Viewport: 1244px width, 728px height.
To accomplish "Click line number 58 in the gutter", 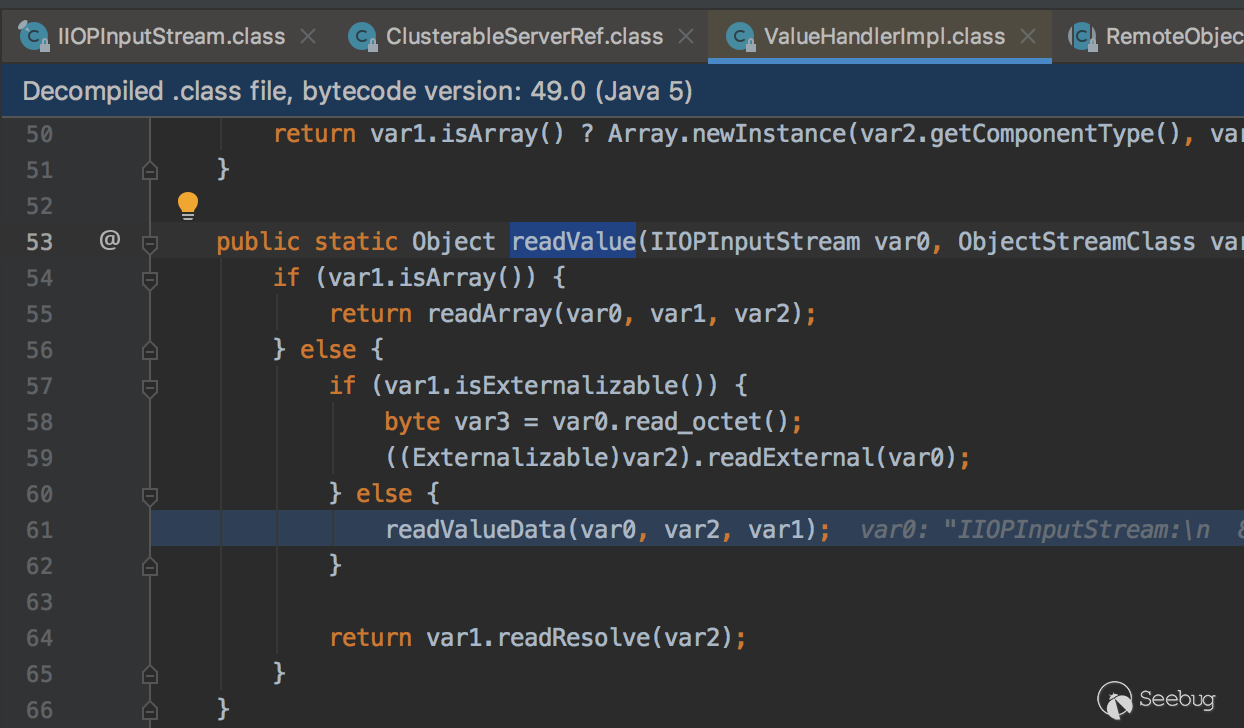I will click(39, 422).
